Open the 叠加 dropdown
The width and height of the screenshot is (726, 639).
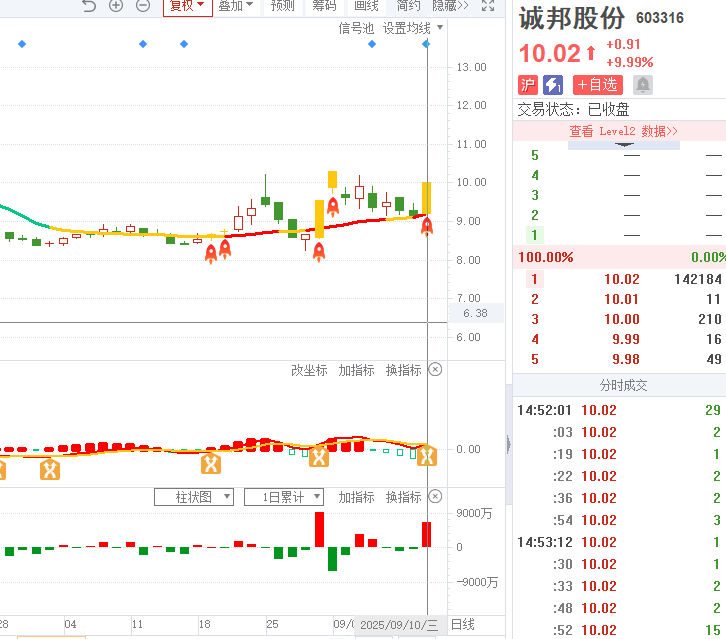click(x=236, y=6)
